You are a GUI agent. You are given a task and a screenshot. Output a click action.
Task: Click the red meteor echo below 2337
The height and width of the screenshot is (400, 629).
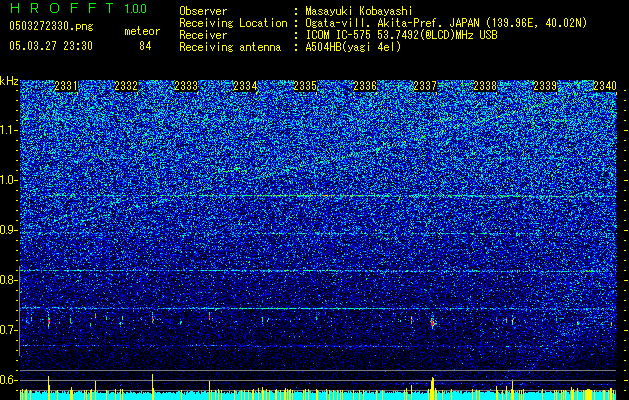point(432,323)
